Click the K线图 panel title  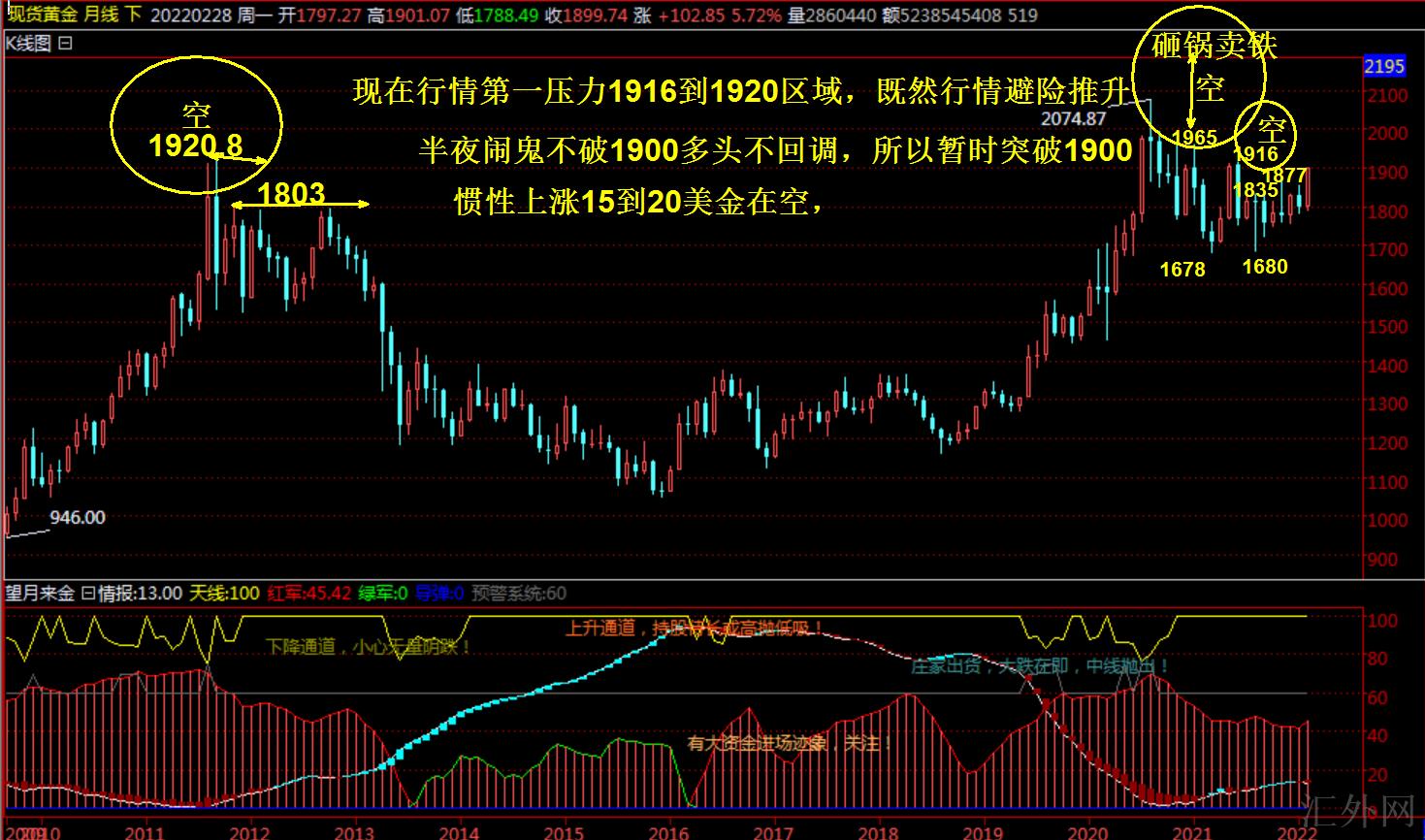[29, 44]
